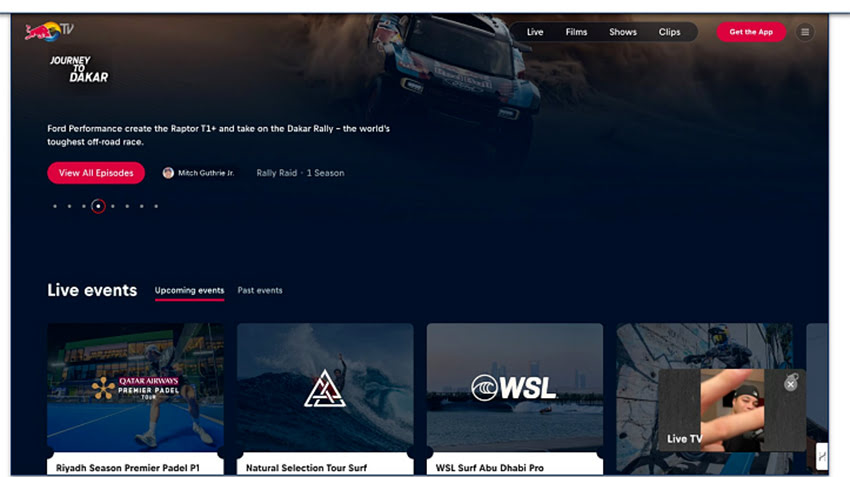Click Natural Selection Tour Surf title
Screen dimensions: 850x477
306,468
